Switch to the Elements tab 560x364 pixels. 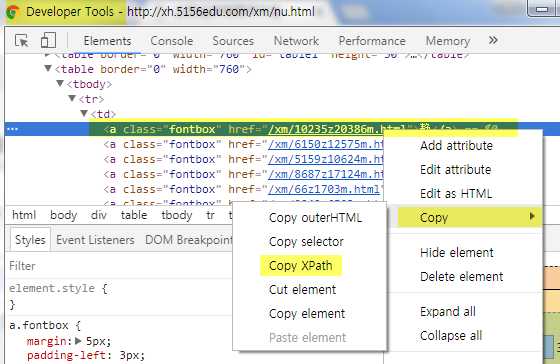[107, 41]
